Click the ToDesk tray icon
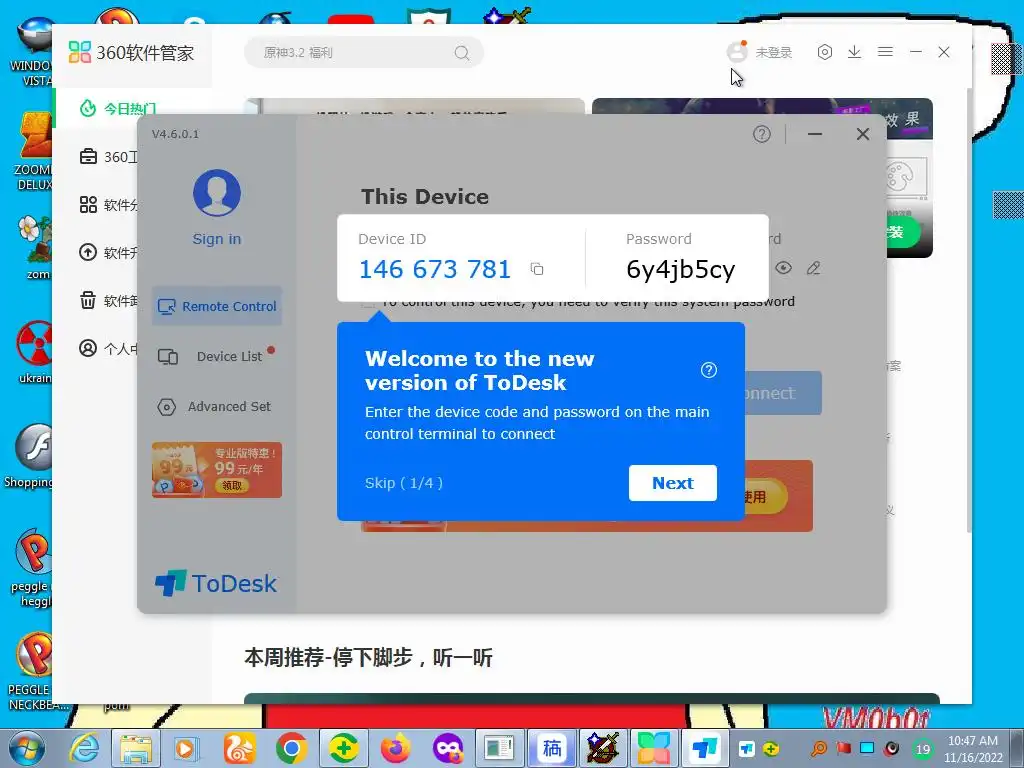The width and height of the screenshot is (1024, 768). [746, 748]
